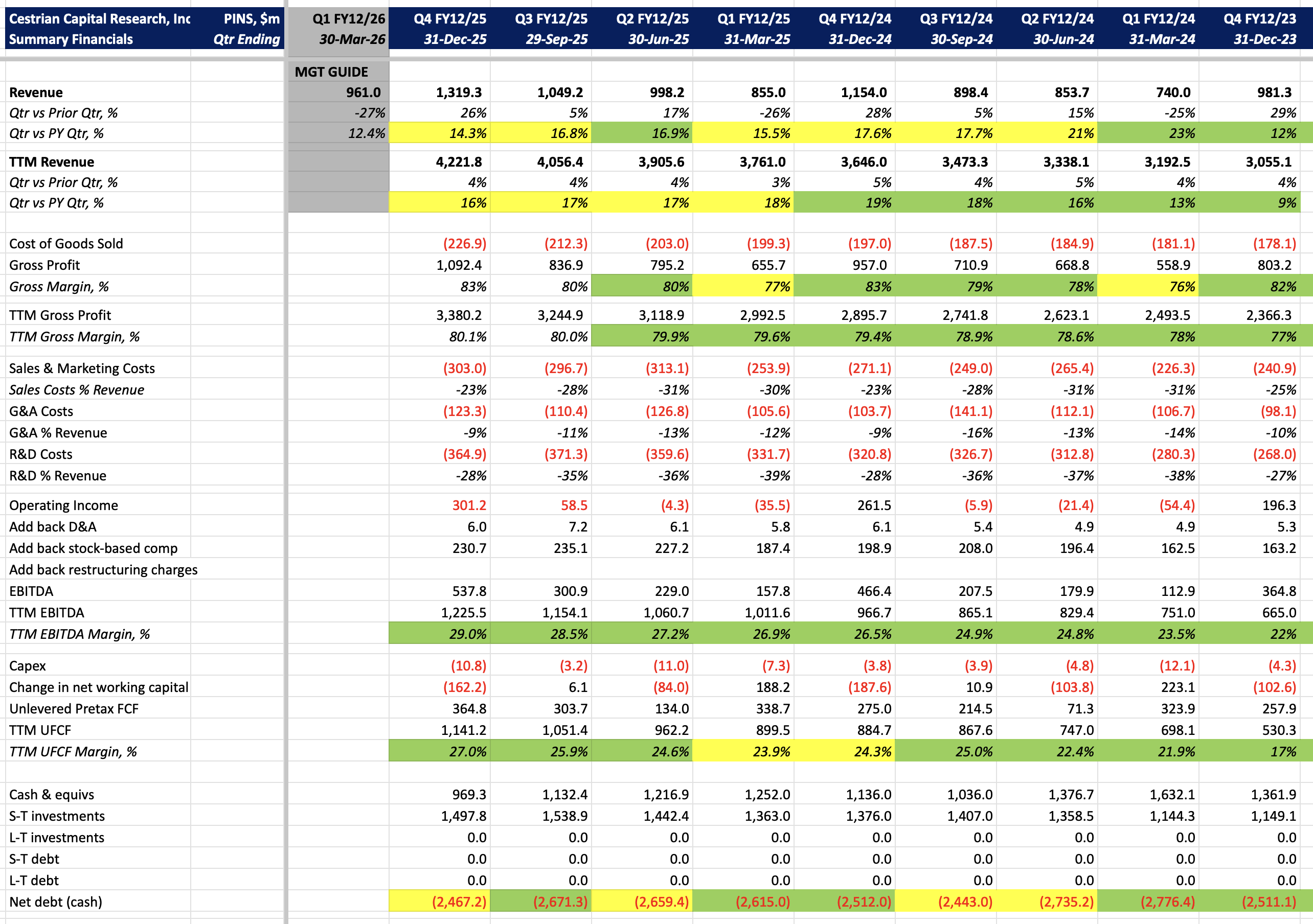Click the Q4 FY12/23 column header
The width and height of the screenshot is (1313, 924).
1259,19
